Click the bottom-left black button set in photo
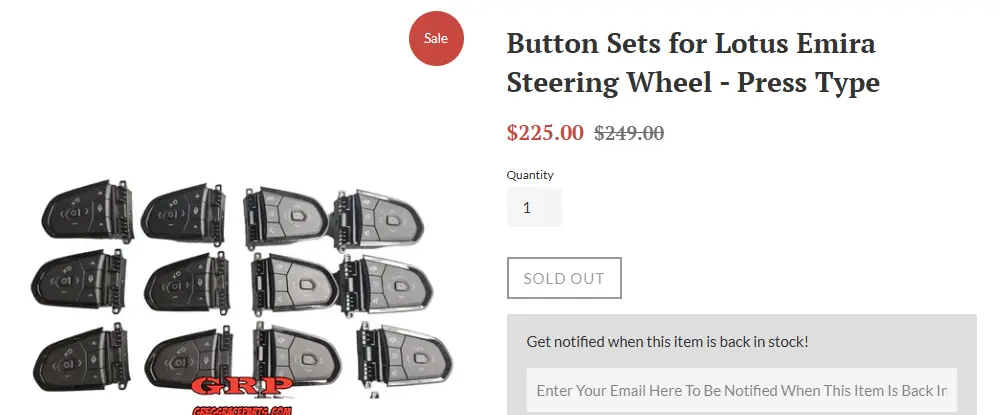This screenshot has width=1001, height=415. click(83, 355)
